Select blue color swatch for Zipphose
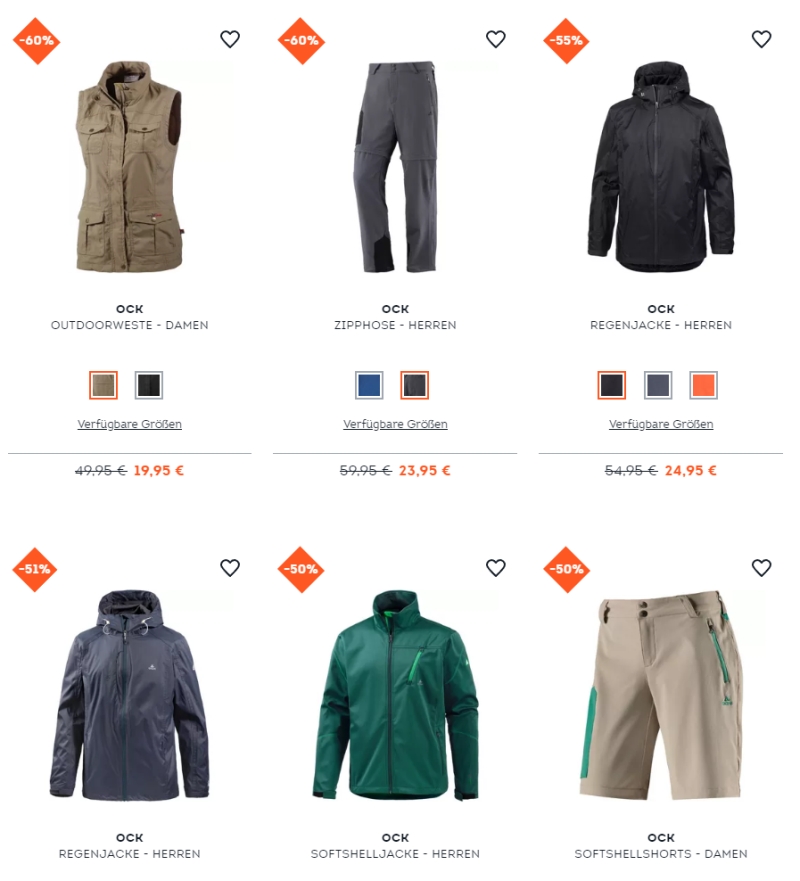800x881 pixels. pos(369,385)
